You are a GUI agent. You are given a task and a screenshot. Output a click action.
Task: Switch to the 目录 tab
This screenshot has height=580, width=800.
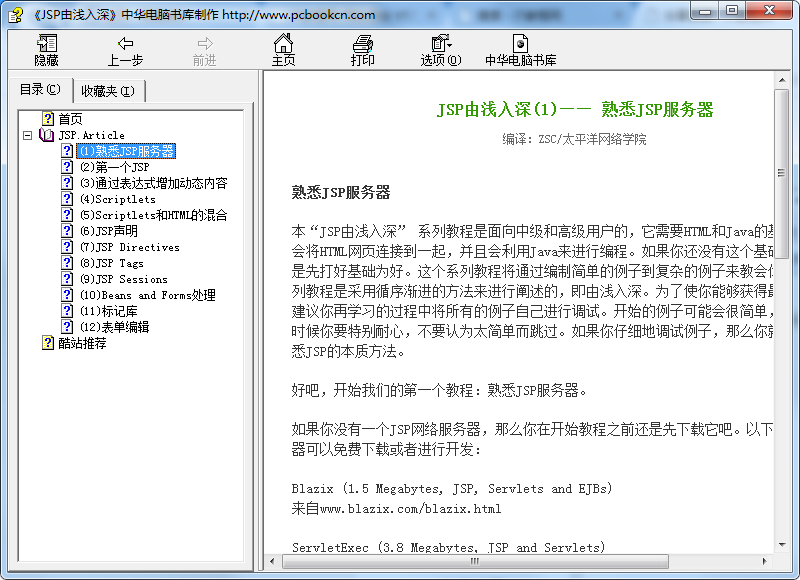click(x=40, y=90)
